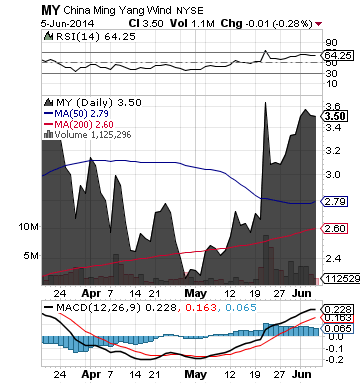Click the 3.0 price axis tick
Image resolution: width=360 pixels, height=384 pixels.
tap(333, 175)
